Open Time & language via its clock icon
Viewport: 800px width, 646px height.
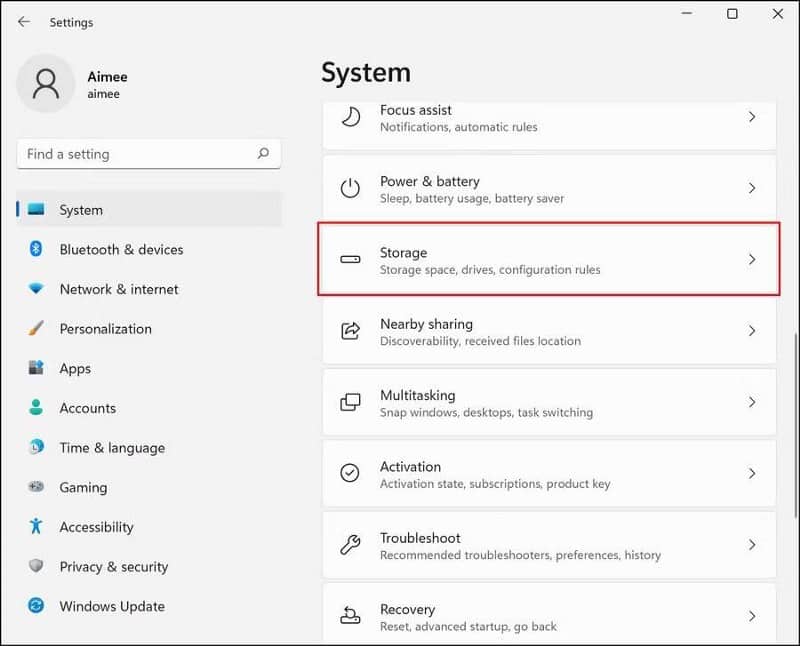(x=35, y=448)
